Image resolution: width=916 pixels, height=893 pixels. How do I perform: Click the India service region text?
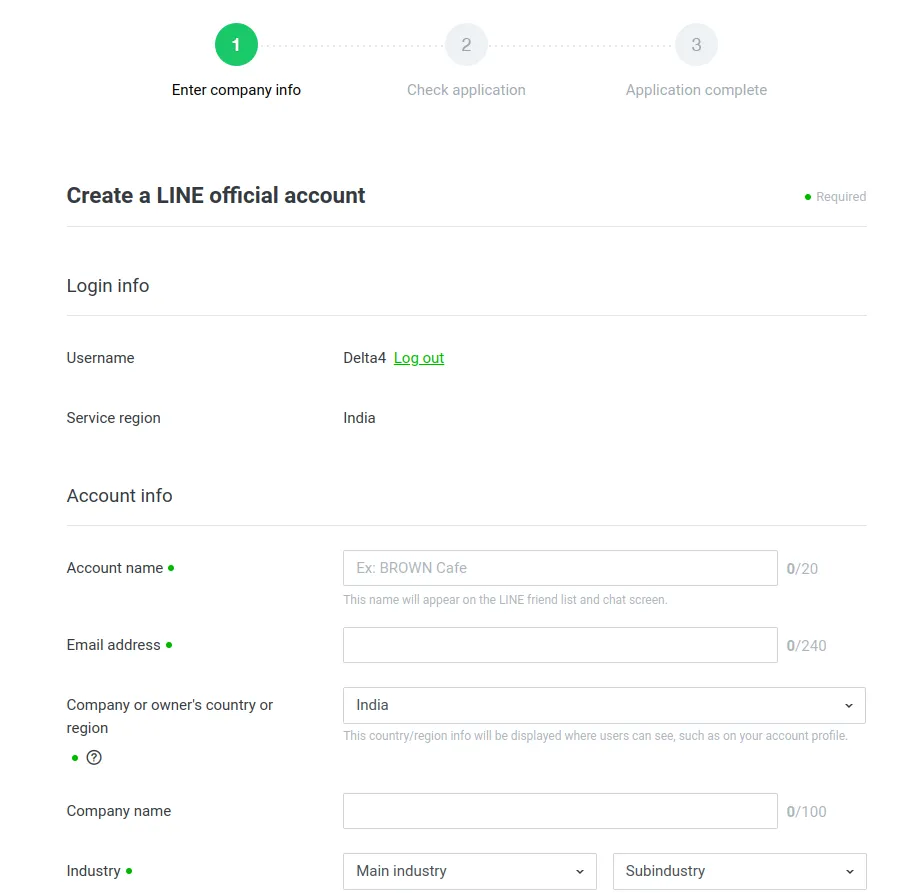(359, 418)
